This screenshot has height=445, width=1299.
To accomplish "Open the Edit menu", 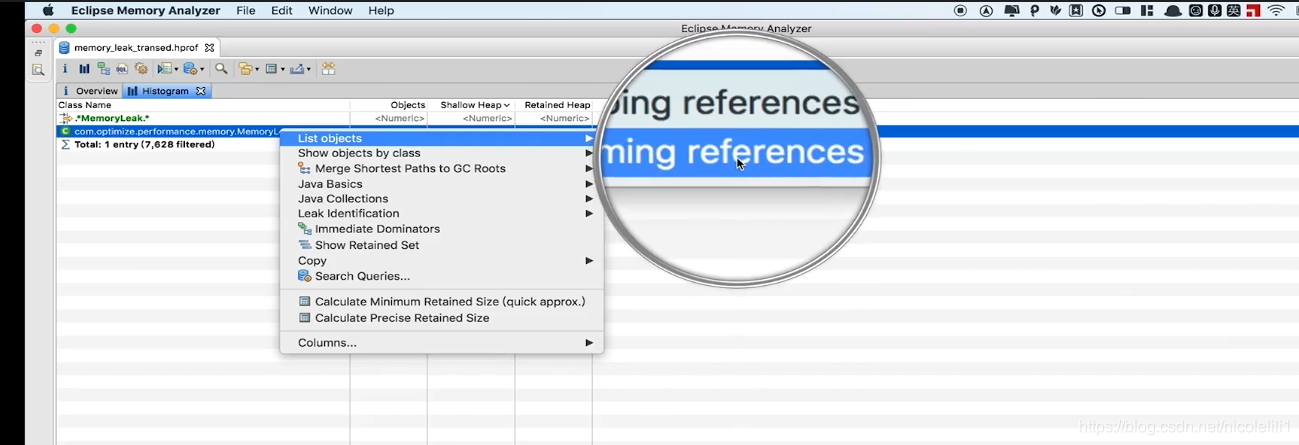I will (282, 11).
